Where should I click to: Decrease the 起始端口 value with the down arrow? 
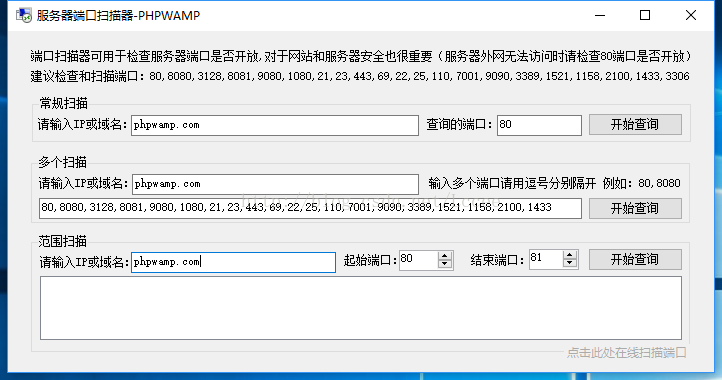click(444, 265)
